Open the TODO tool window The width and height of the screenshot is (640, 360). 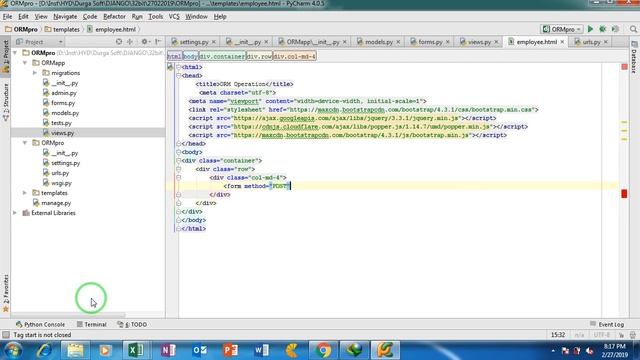tap(132, 324)
